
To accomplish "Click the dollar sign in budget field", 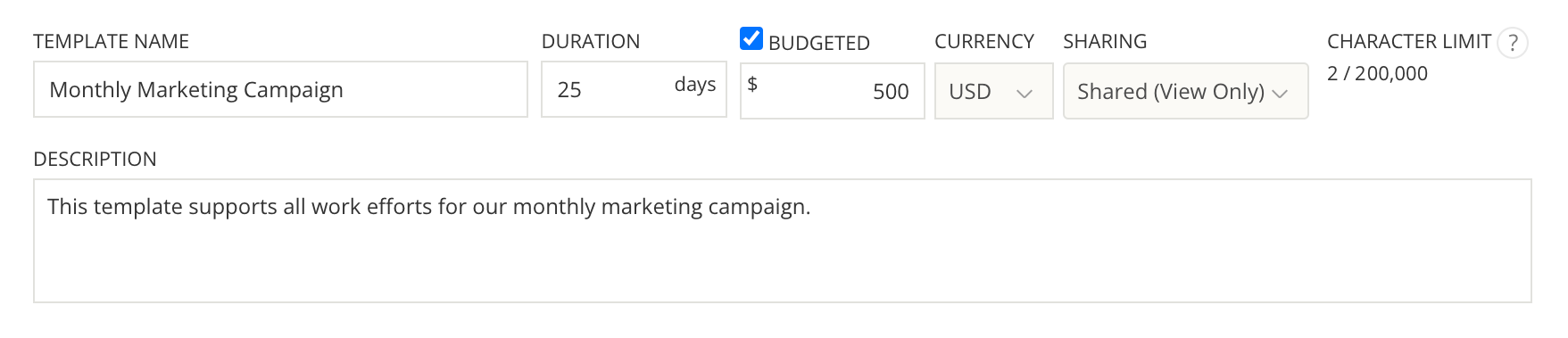I will [x=752, y=84].
